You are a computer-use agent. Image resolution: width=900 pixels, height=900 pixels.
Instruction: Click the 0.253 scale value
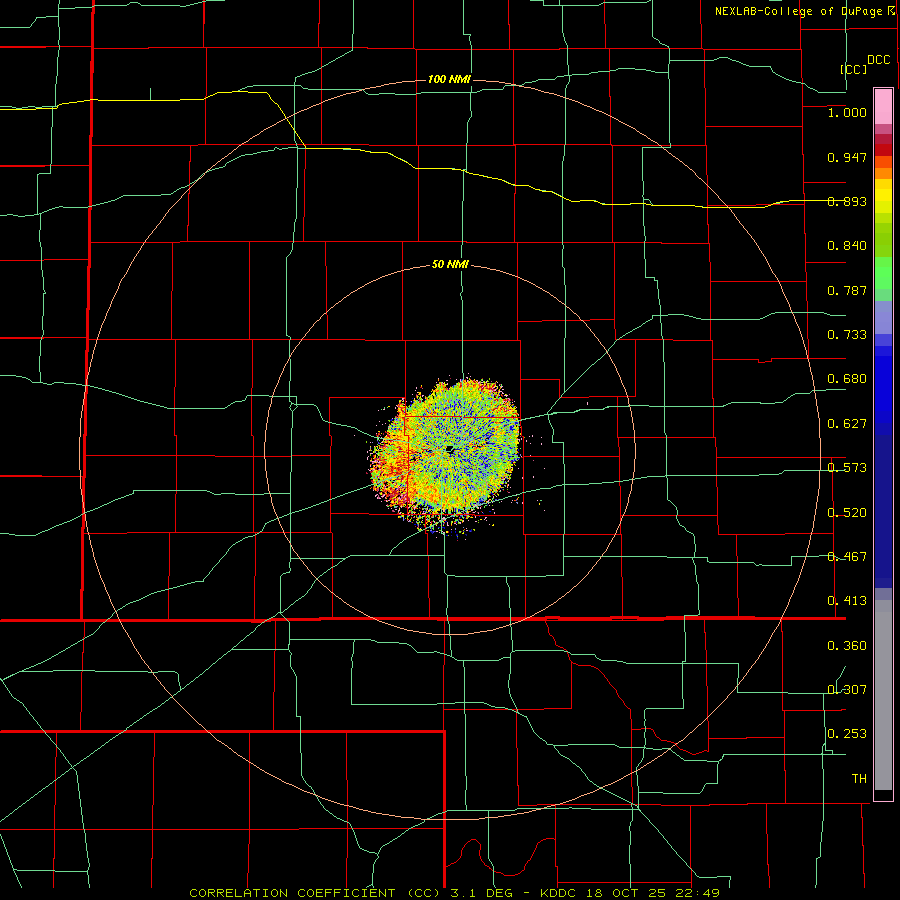click(847, 734)
